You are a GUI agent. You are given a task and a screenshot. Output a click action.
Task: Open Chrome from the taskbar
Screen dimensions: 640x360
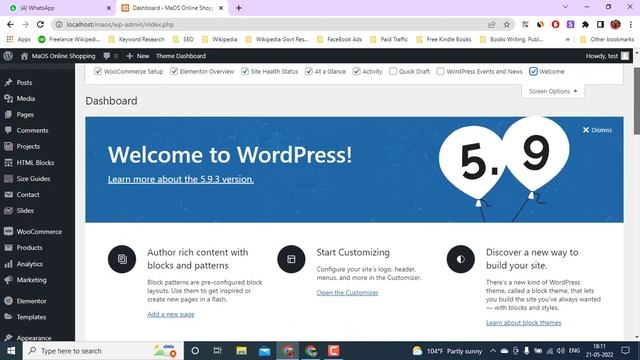click(311, 351)
